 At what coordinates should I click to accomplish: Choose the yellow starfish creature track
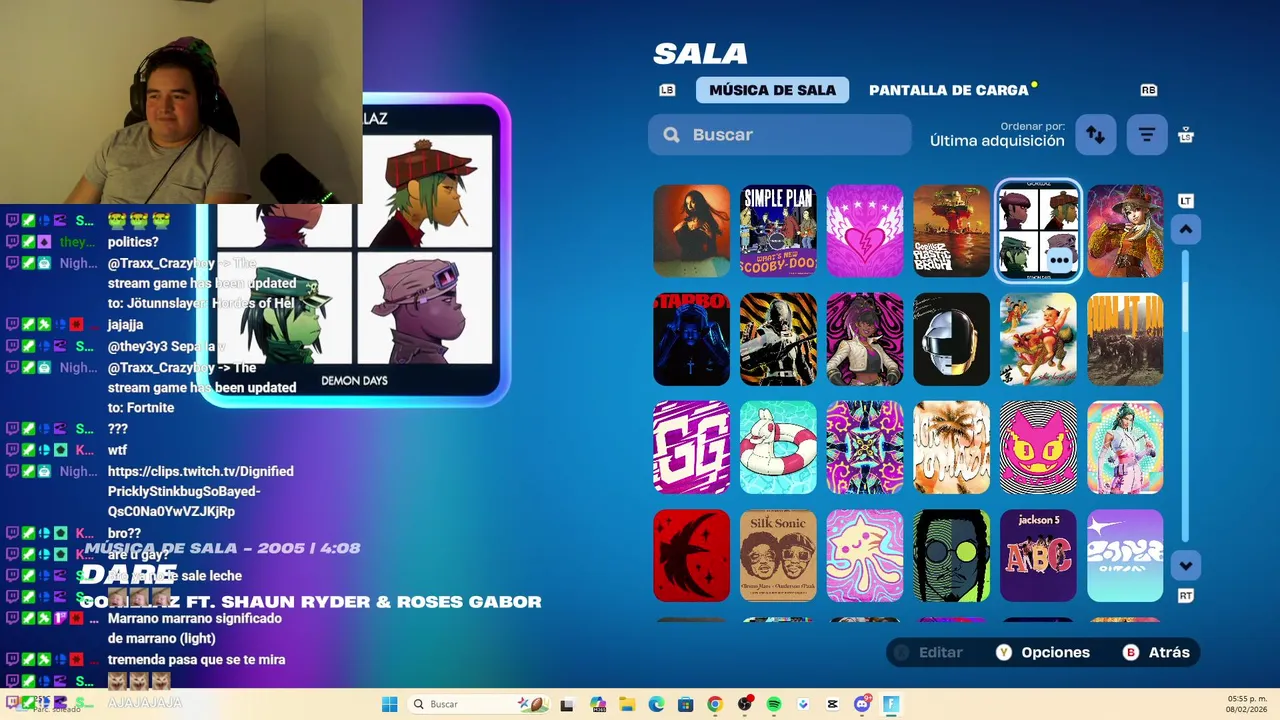[865, 555]
